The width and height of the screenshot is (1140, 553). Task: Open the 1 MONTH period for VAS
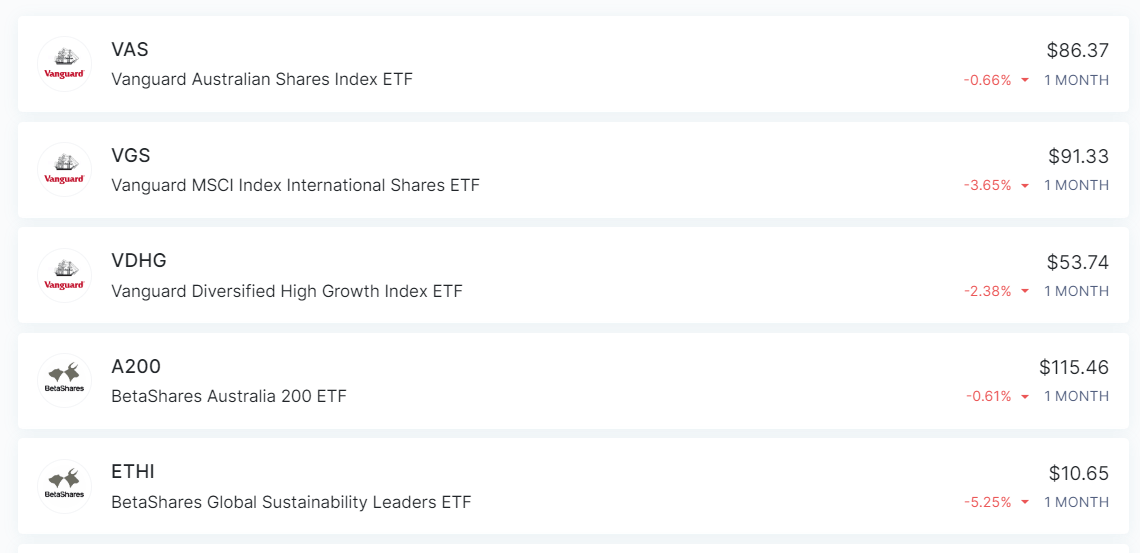point(1077,80)
